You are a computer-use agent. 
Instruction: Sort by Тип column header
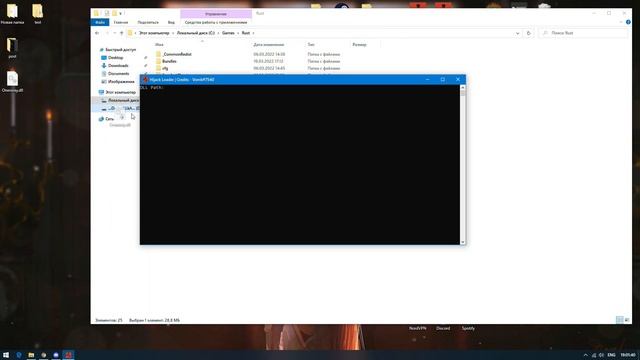point(311,44)
